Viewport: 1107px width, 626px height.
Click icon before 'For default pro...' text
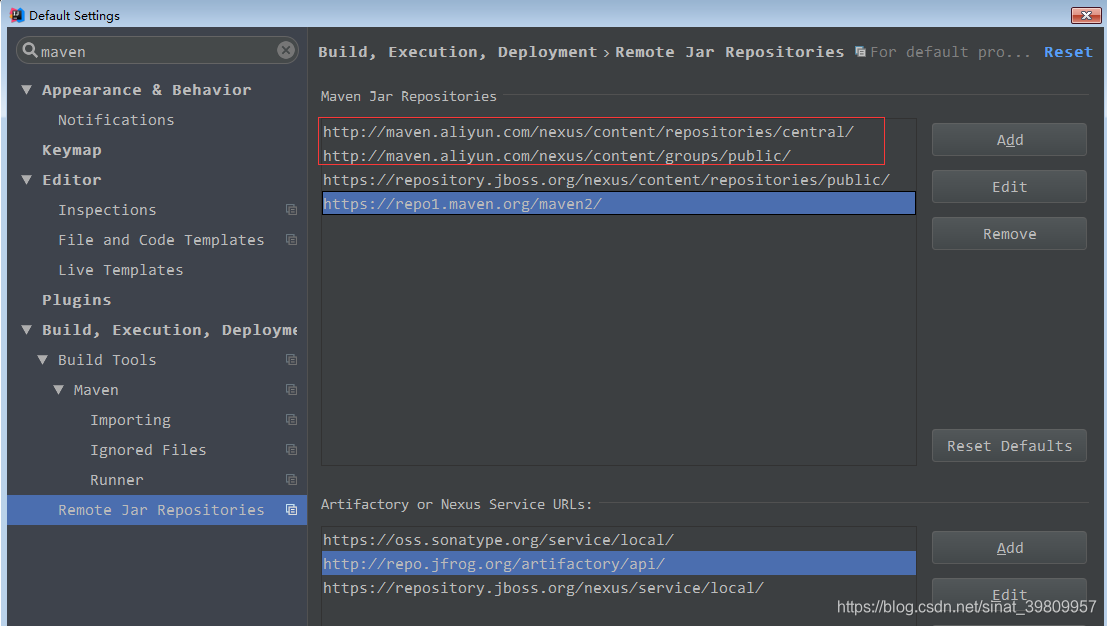pos(860,52)
